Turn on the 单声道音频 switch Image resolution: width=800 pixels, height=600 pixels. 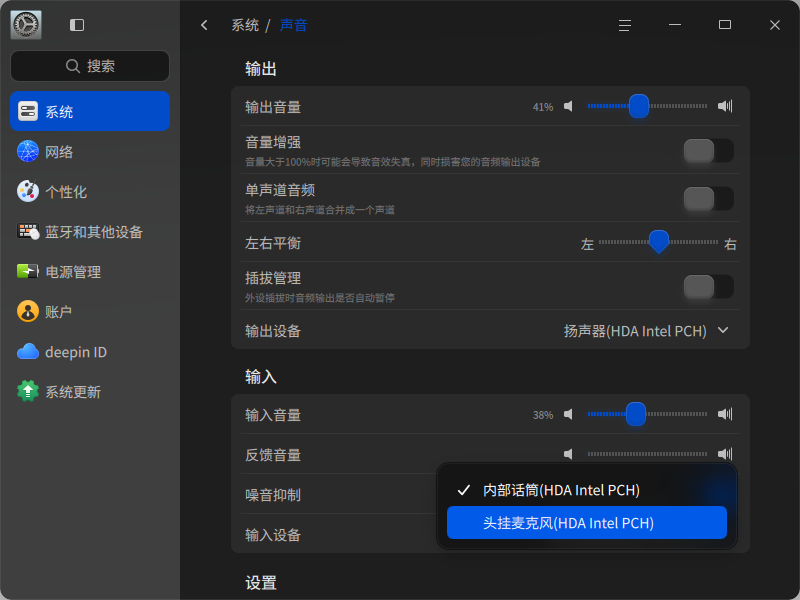click(x=709, y=199)
